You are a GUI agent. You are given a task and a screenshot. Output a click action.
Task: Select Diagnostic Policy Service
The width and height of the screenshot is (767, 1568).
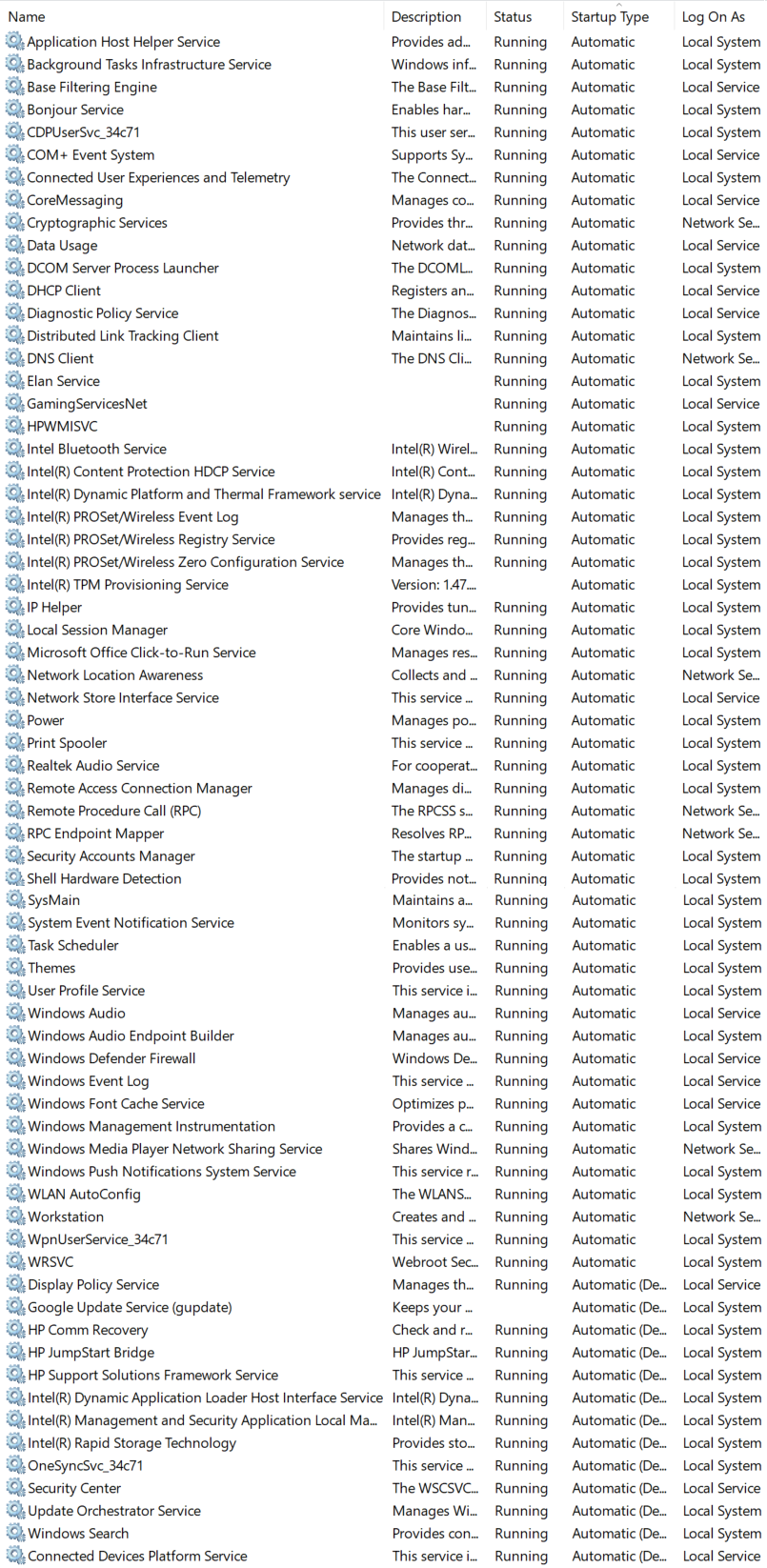click(x=103, y=313)
